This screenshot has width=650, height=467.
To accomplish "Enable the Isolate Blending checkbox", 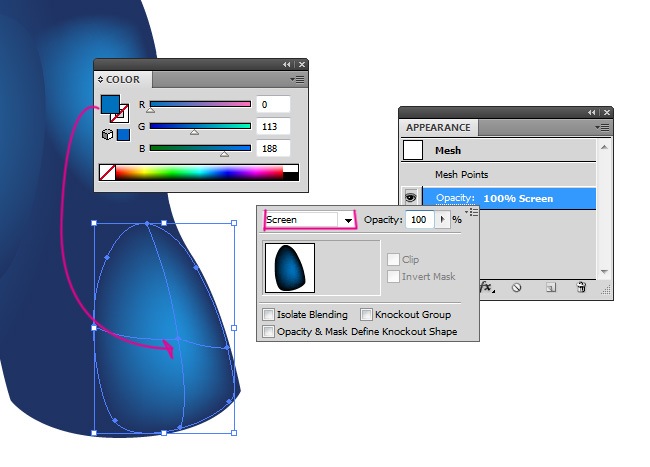I will pyautogui.click(x=268, y=315).
